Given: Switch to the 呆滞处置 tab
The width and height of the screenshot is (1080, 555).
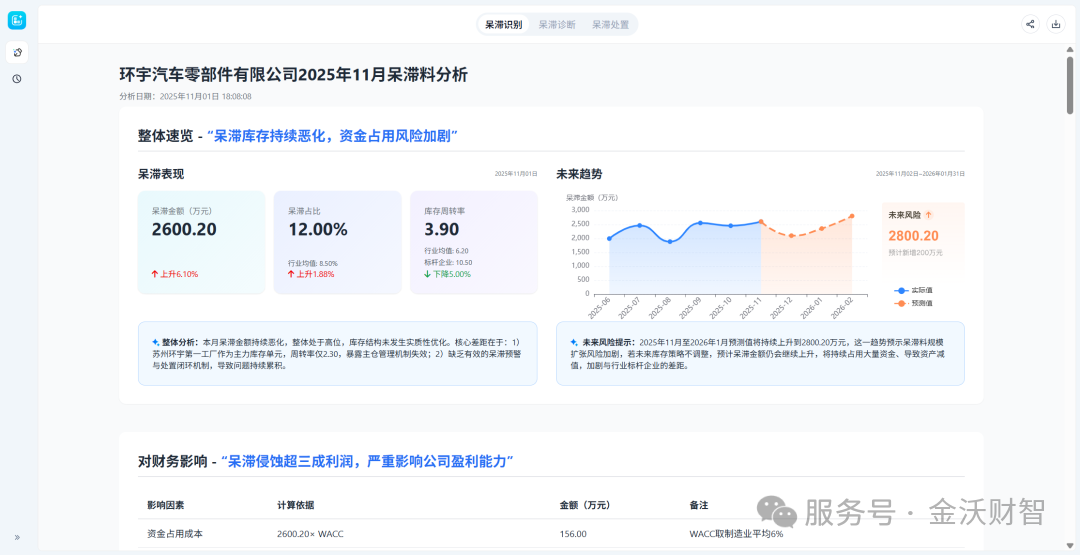Looking at the screenshot, I should (610, 25).
